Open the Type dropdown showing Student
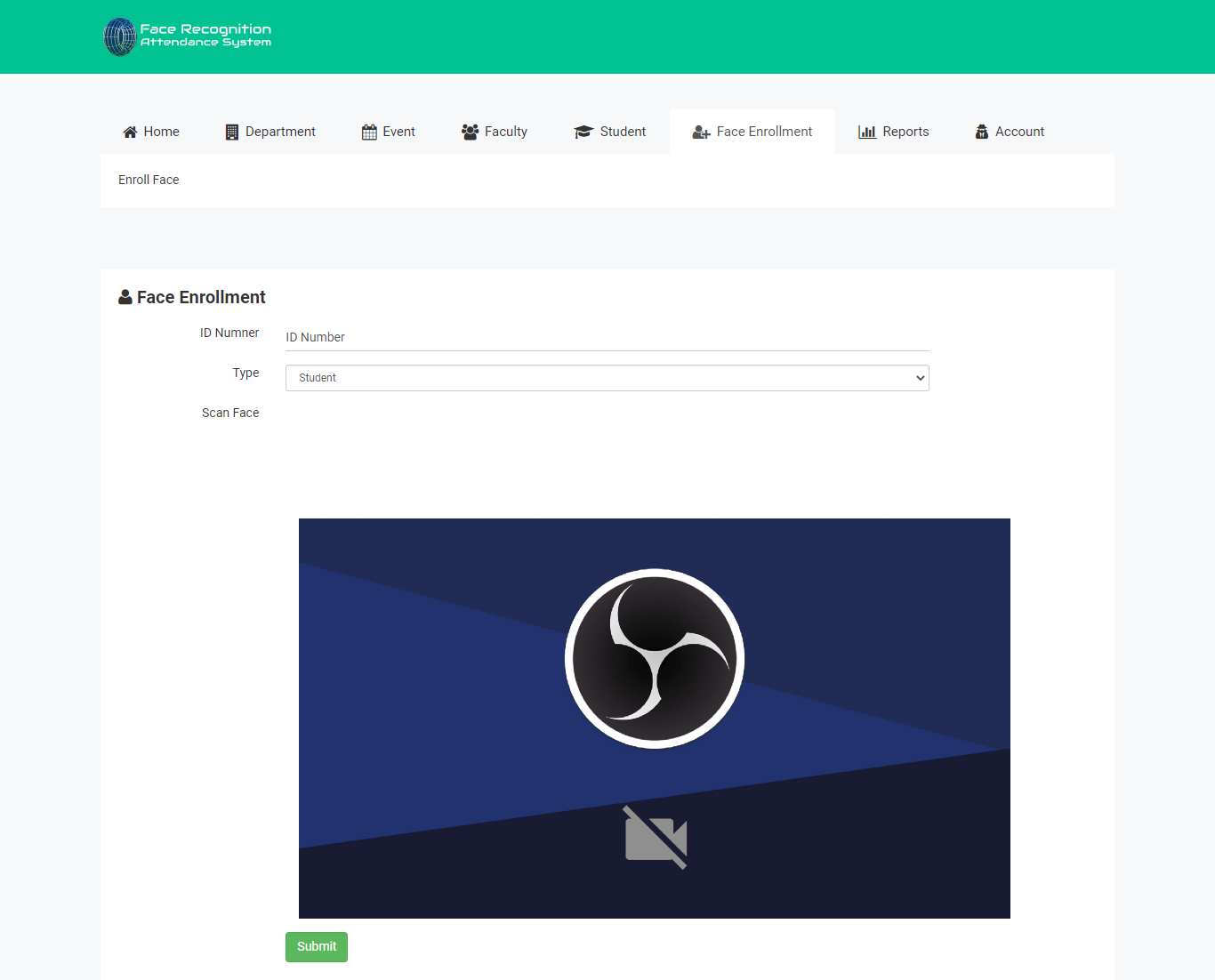The height and width of the screenshot is (980, 1215). pyautogui.click(x=607, y=378)
